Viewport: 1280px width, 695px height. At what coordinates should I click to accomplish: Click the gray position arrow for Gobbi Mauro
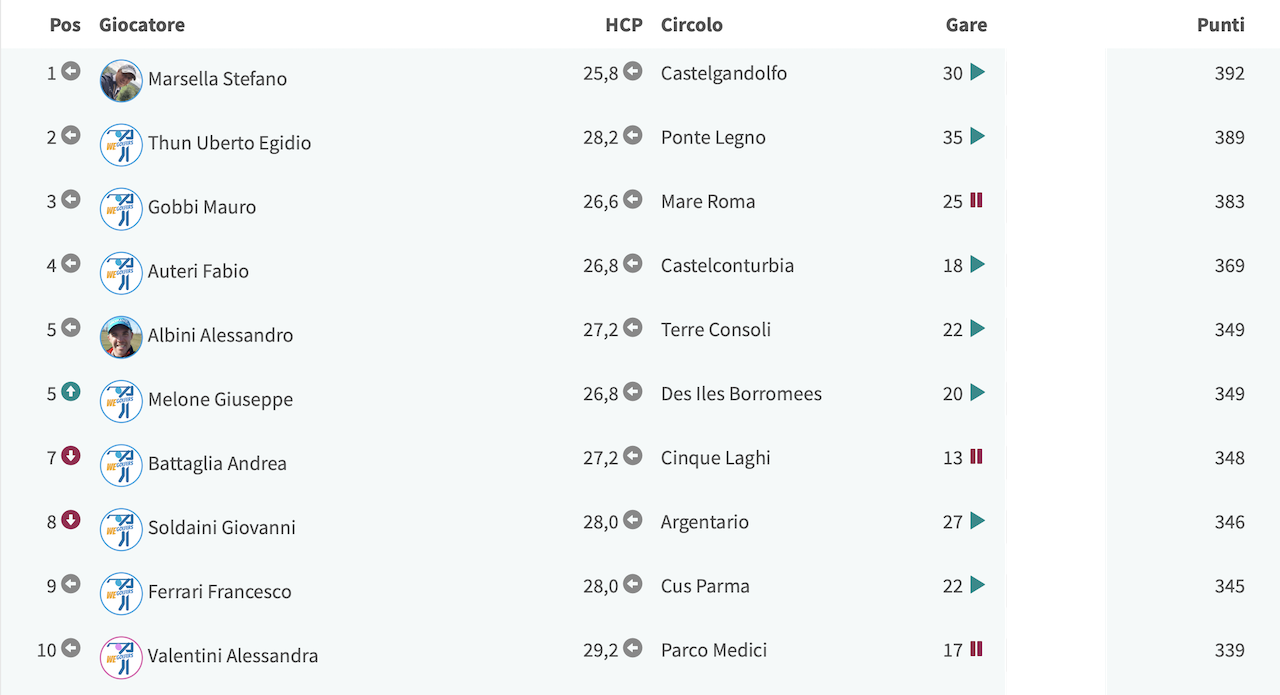71,199
